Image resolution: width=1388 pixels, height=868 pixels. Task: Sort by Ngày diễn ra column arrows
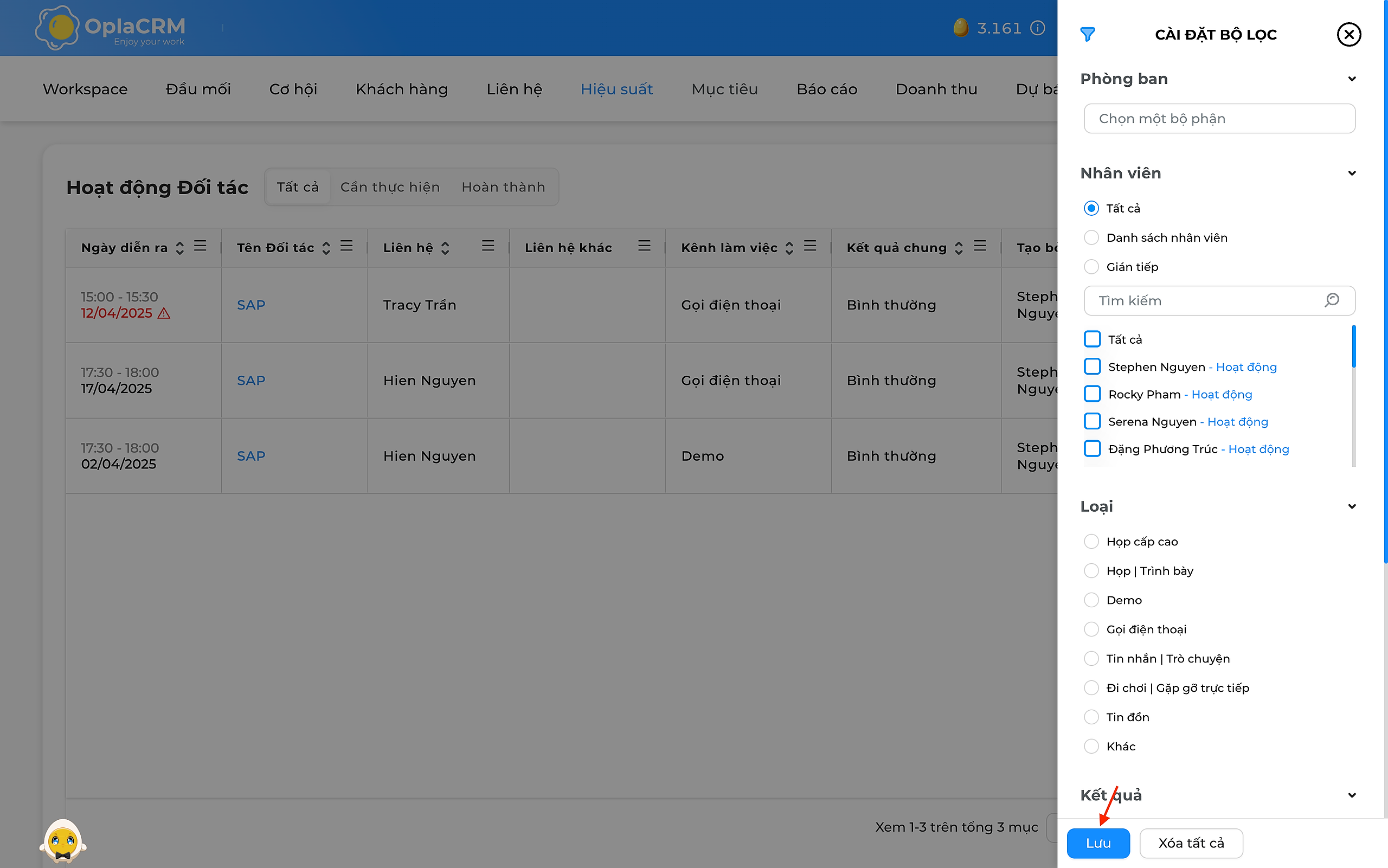click(x=179, y=248)
